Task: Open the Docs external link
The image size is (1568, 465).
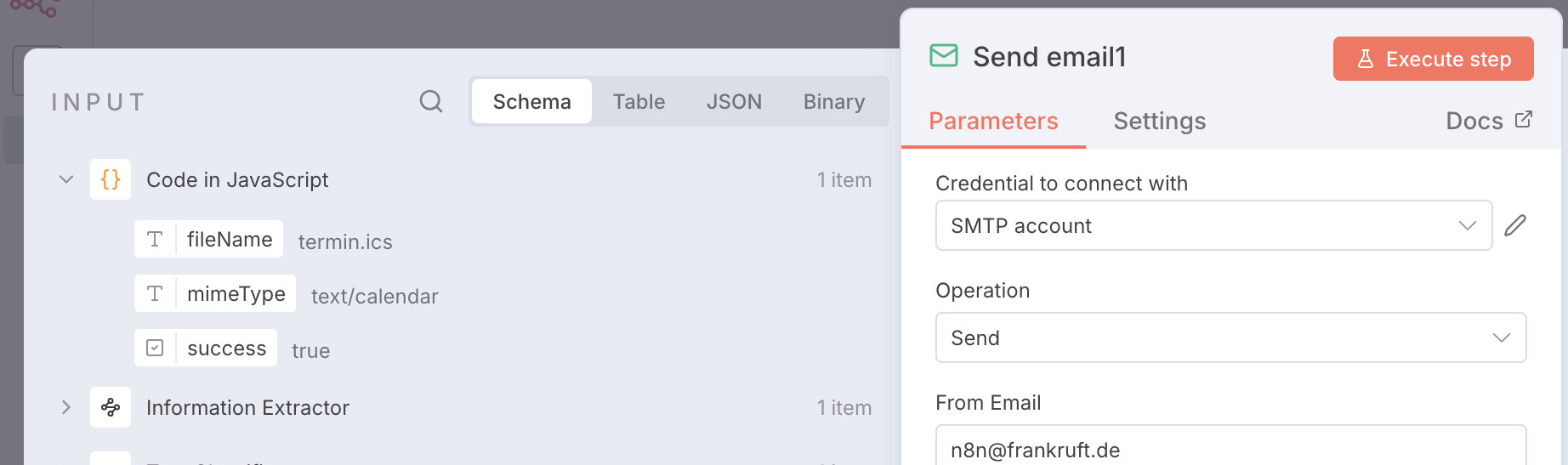Action: tap(1488, 121)
